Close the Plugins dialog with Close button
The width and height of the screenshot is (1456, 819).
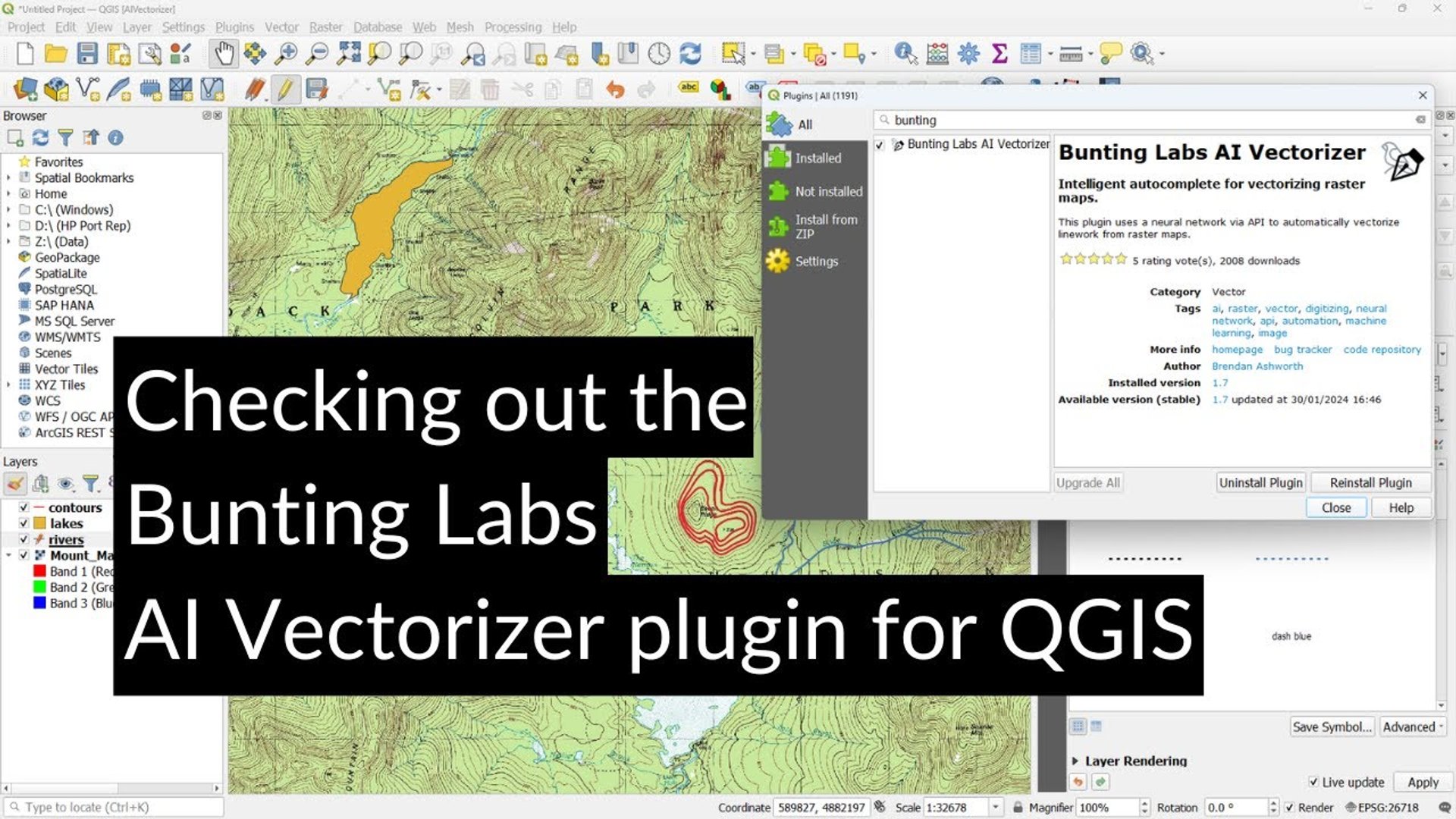pyautogui.click(x=1336, y=507)
